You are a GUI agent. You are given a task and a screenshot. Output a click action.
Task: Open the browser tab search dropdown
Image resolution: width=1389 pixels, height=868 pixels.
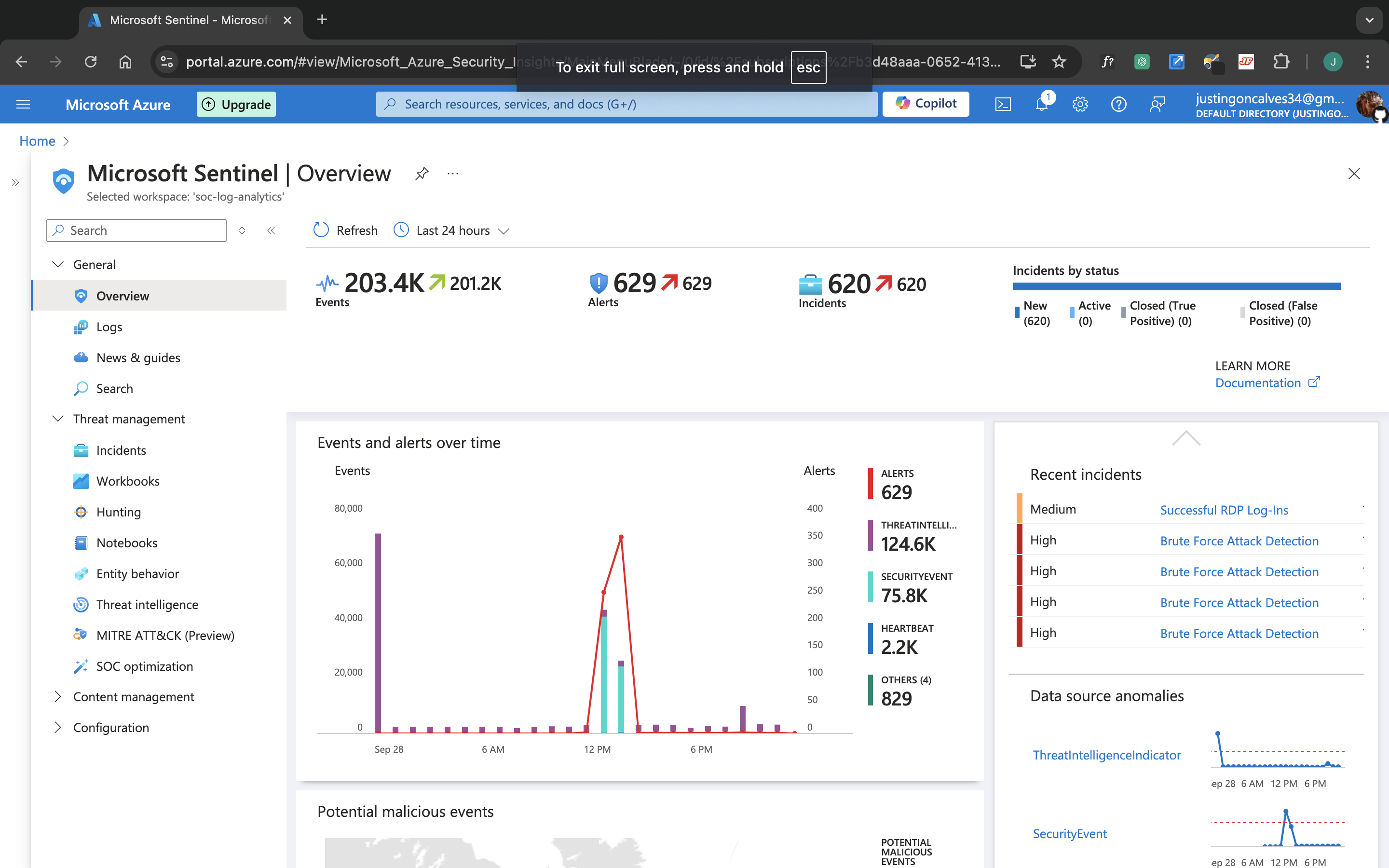coord(1370,20)
